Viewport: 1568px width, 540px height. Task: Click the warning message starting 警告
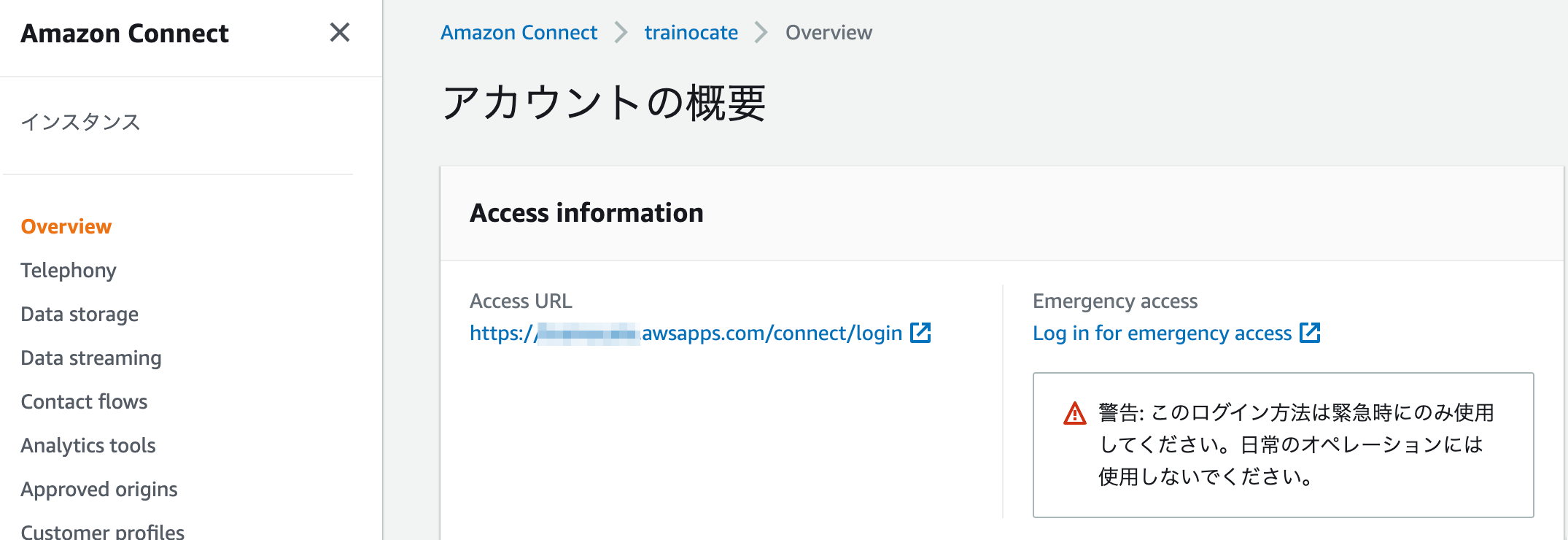[1296, 444]
